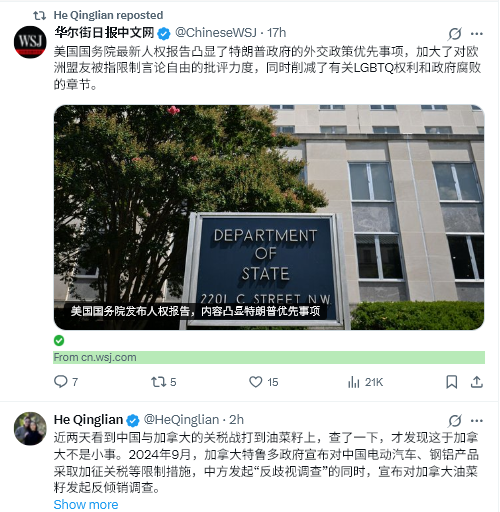
Task: Expand He Qinglian's post with Show more
Action: (86, 504)
